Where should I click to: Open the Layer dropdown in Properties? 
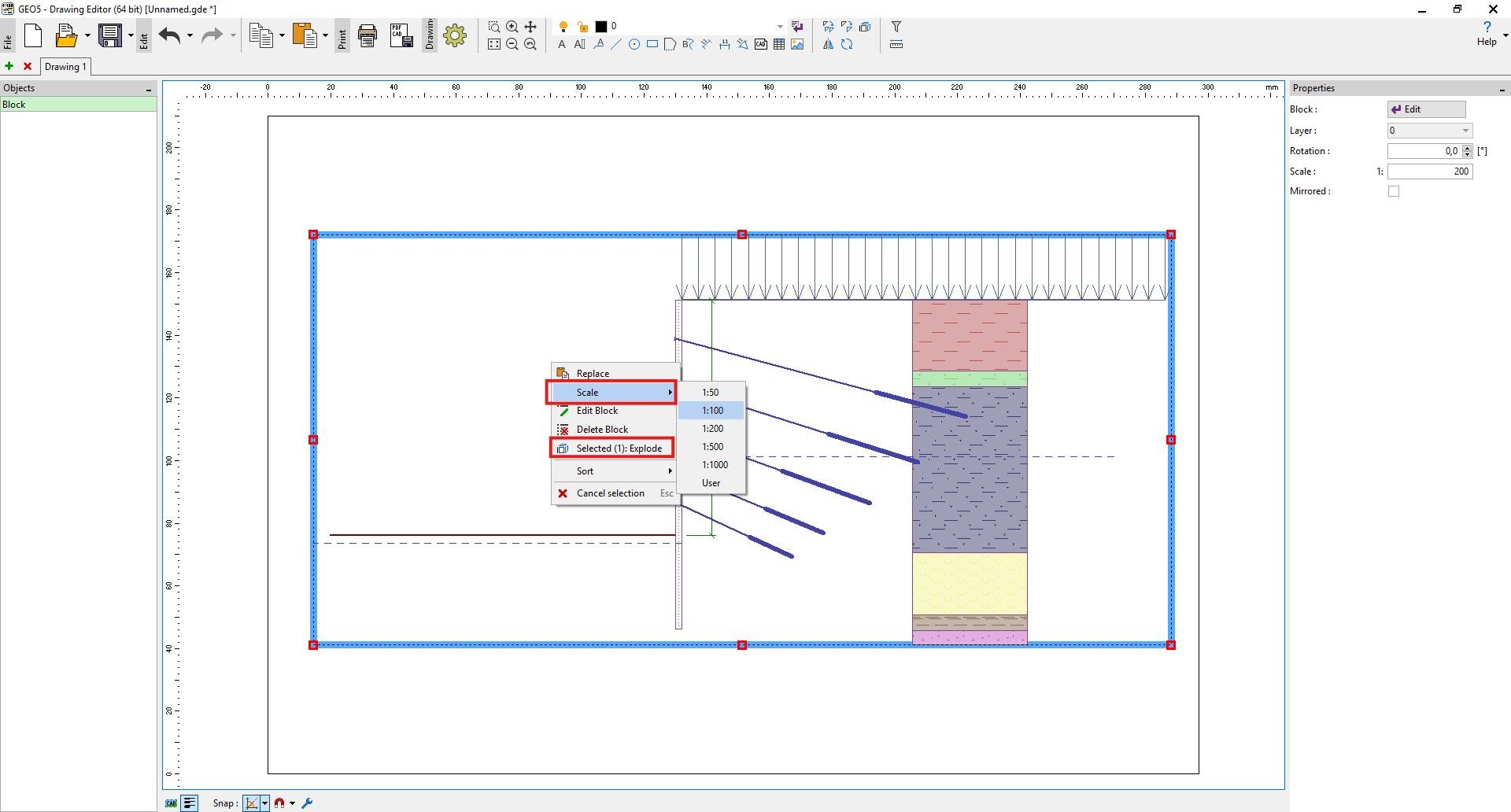click(1429, 131)
